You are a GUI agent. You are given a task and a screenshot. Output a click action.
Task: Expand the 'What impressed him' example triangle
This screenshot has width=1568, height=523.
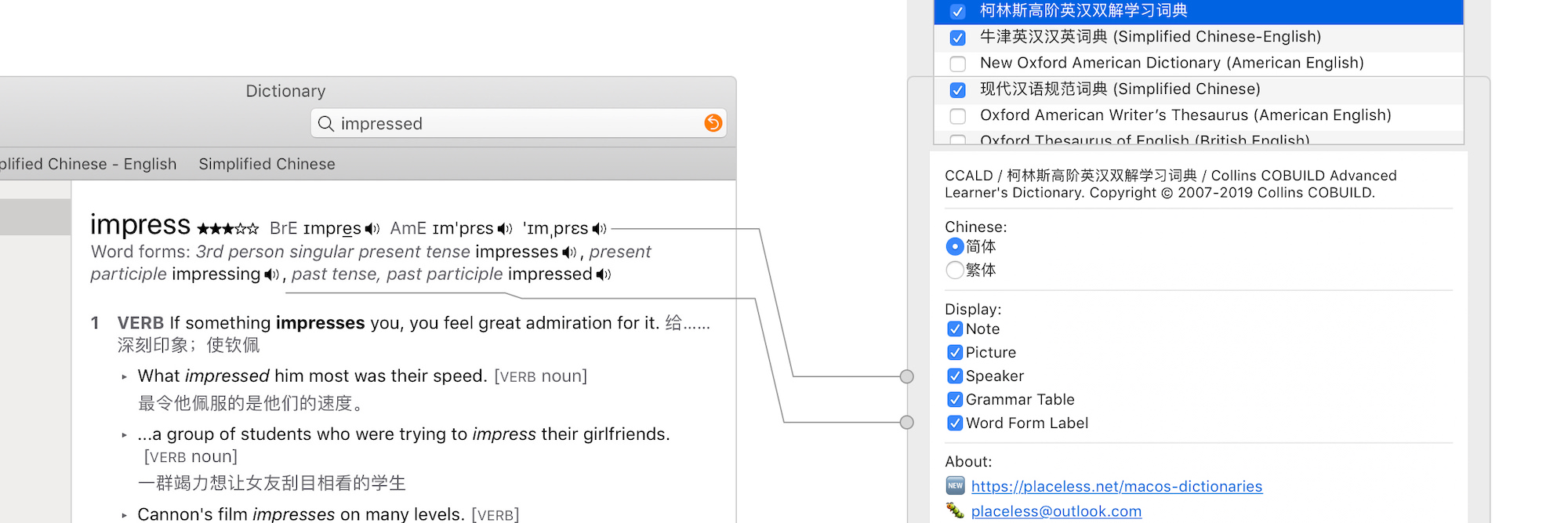pos(124,377)
